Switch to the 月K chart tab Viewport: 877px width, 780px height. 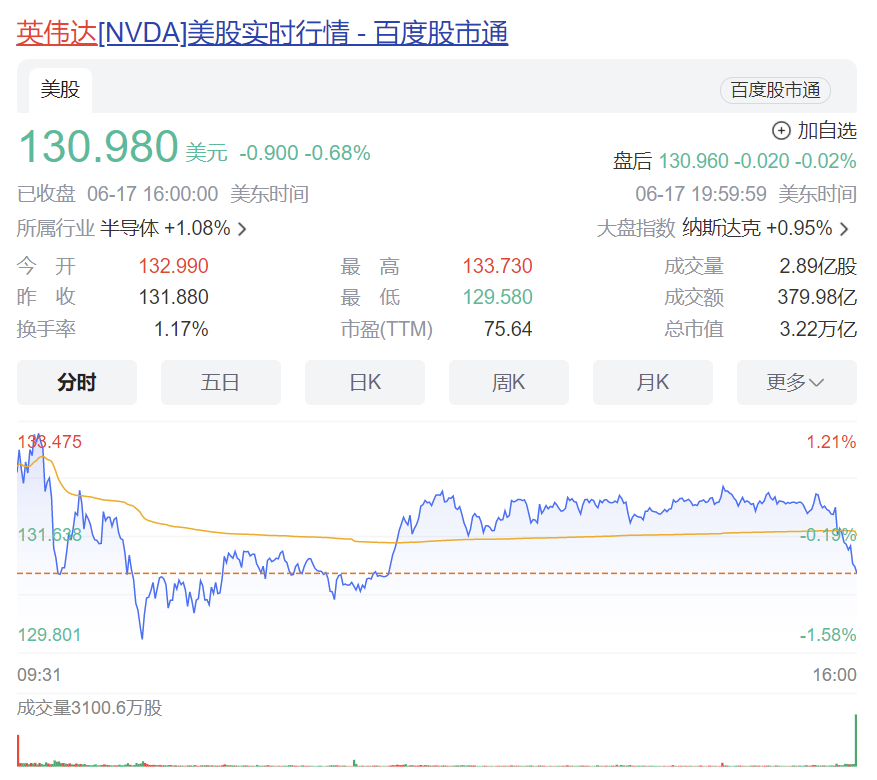tap(653, 382)
